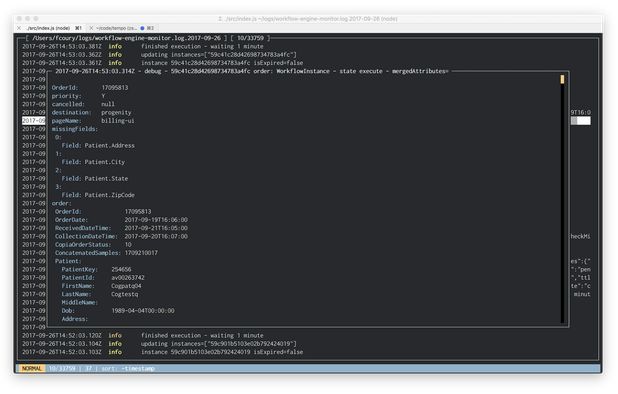Switch to the ./src/index.js (node) tab
The height and width of the screenshot is (394, 618).
pyautogui.click(x=48, y=28)
